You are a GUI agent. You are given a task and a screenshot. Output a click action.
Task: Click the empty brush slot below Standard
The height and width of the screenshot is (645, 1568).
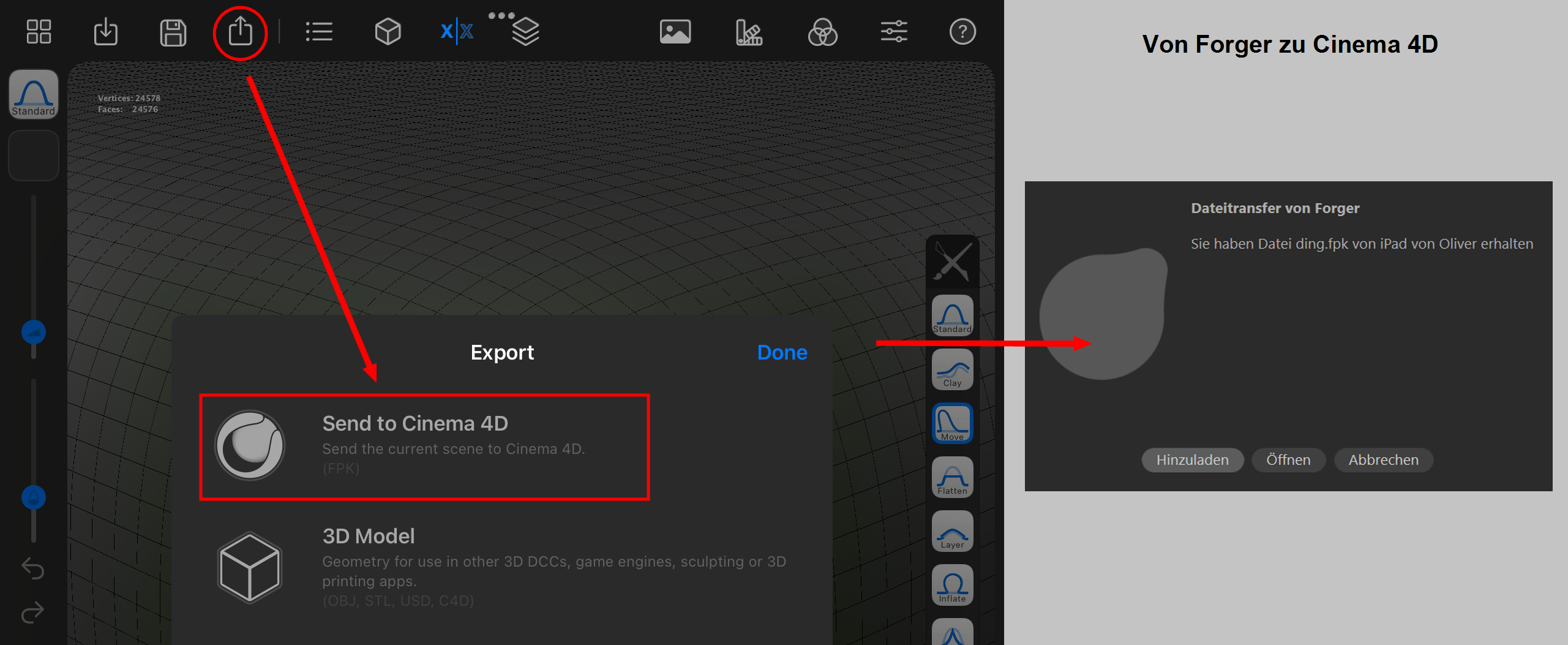pyautogui.click(x=34, y=156)
